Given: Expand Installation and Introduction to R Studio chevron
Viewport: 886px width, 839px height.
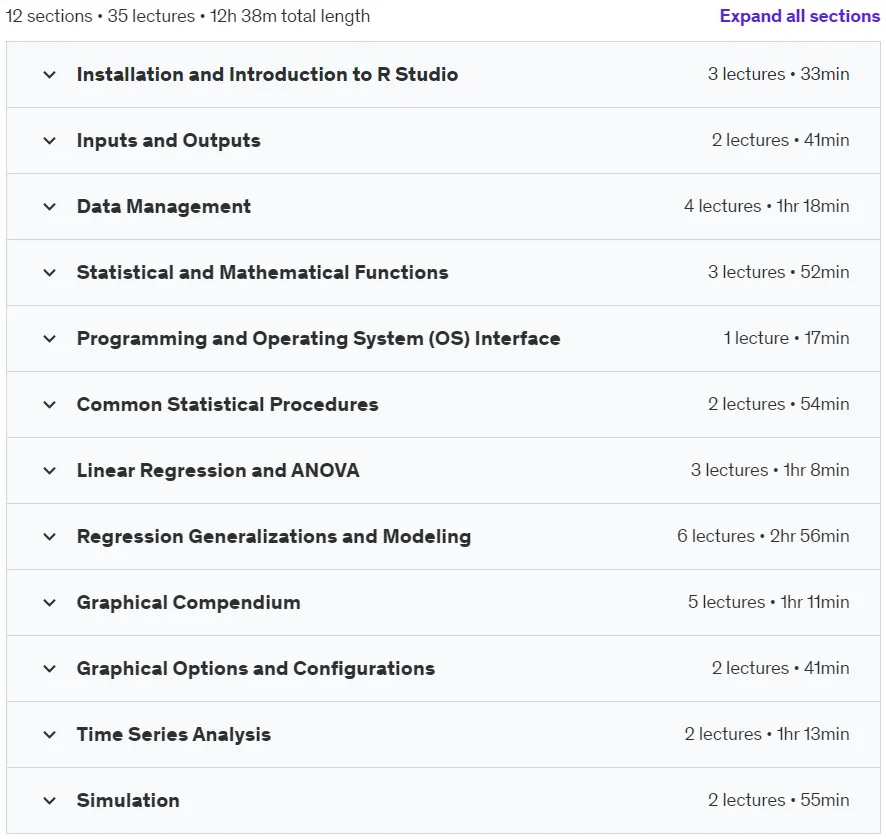Looking at the screenshot, I should pyautogui.click(x=50, y=75).
